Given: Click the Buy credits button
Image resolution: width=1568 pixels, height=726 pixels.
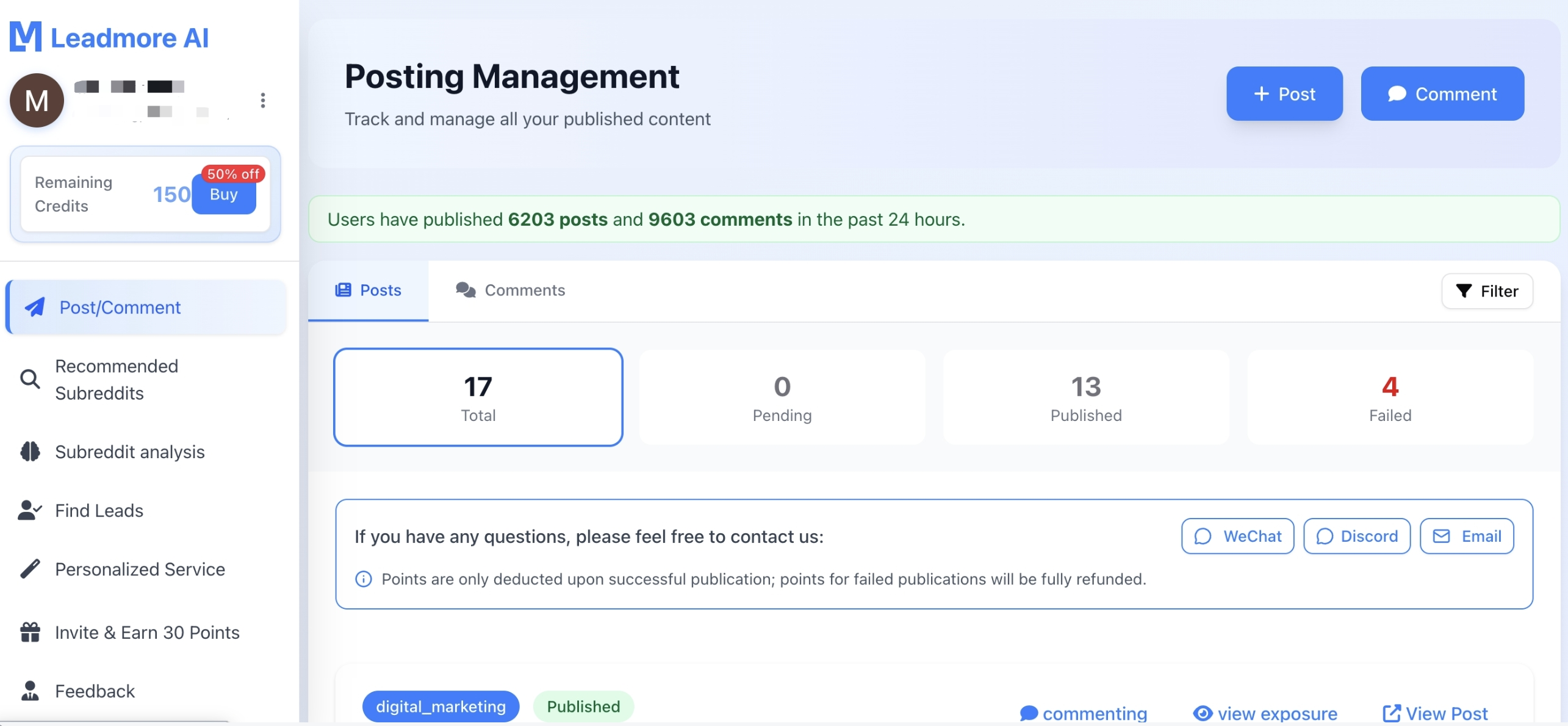Looking at the screenshot, I should [x=224, y=195].
